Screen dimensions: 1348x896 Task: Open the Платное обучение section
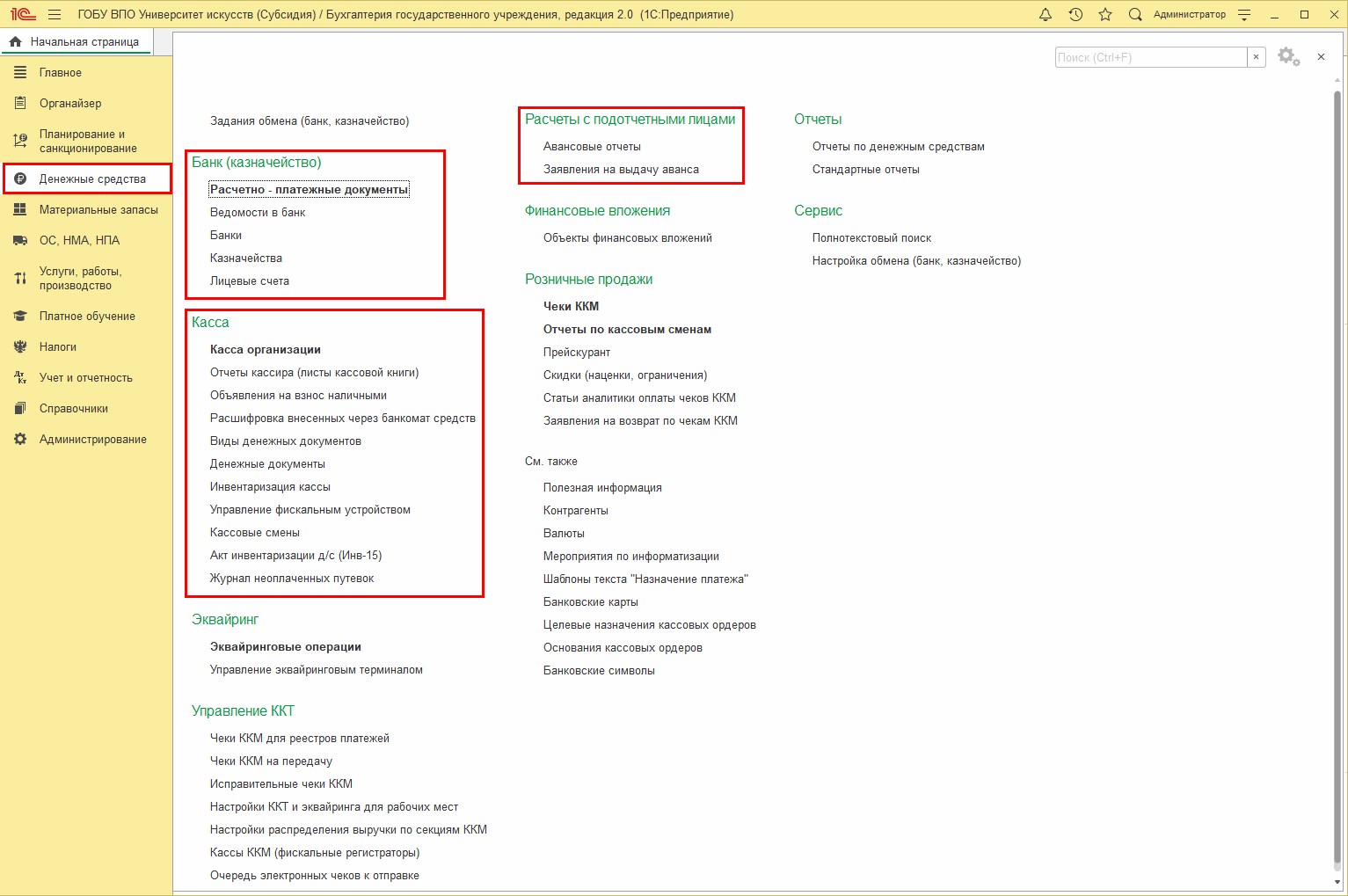[86, 317]
